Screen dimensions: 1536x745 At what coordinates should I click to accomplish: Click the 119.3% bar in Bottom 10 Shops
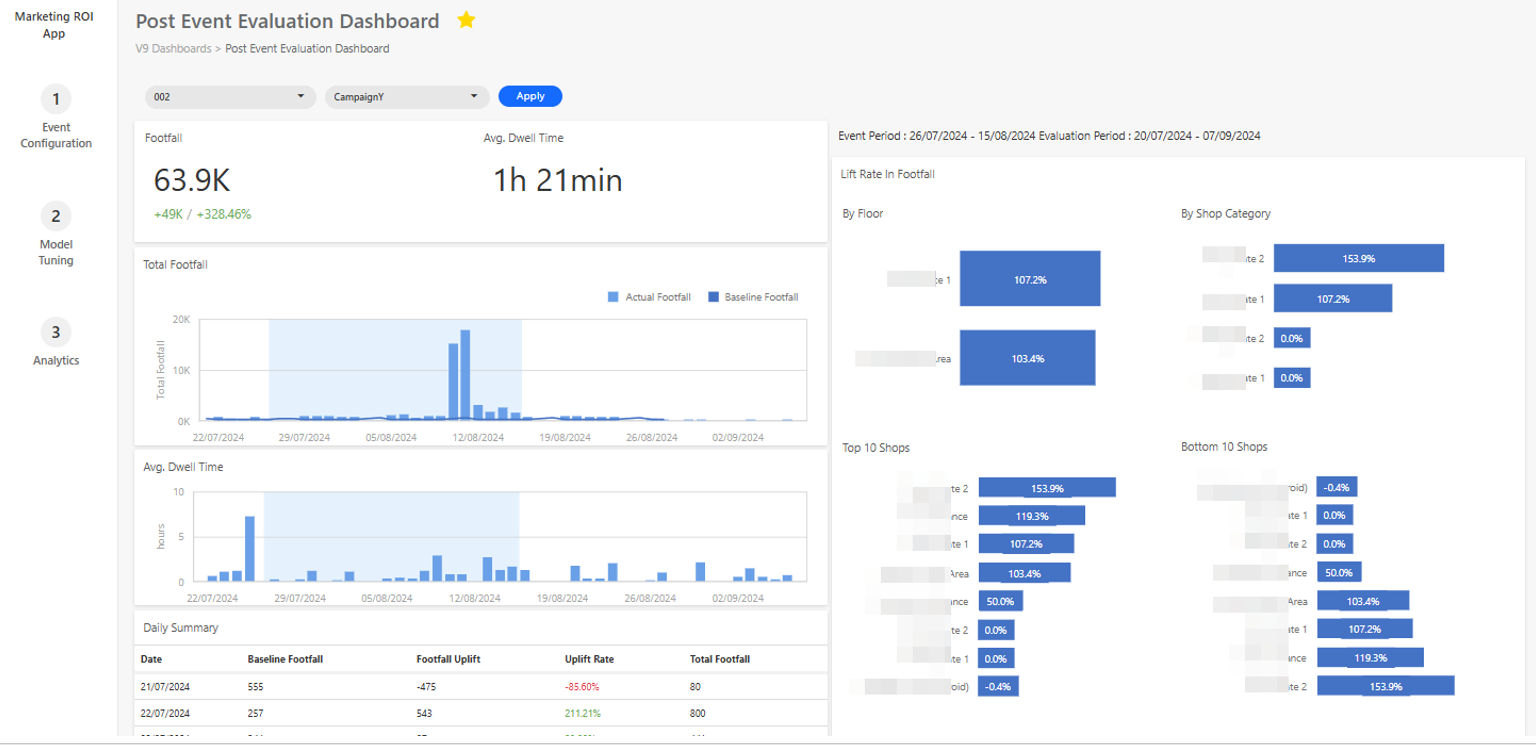coord(1370,658)
